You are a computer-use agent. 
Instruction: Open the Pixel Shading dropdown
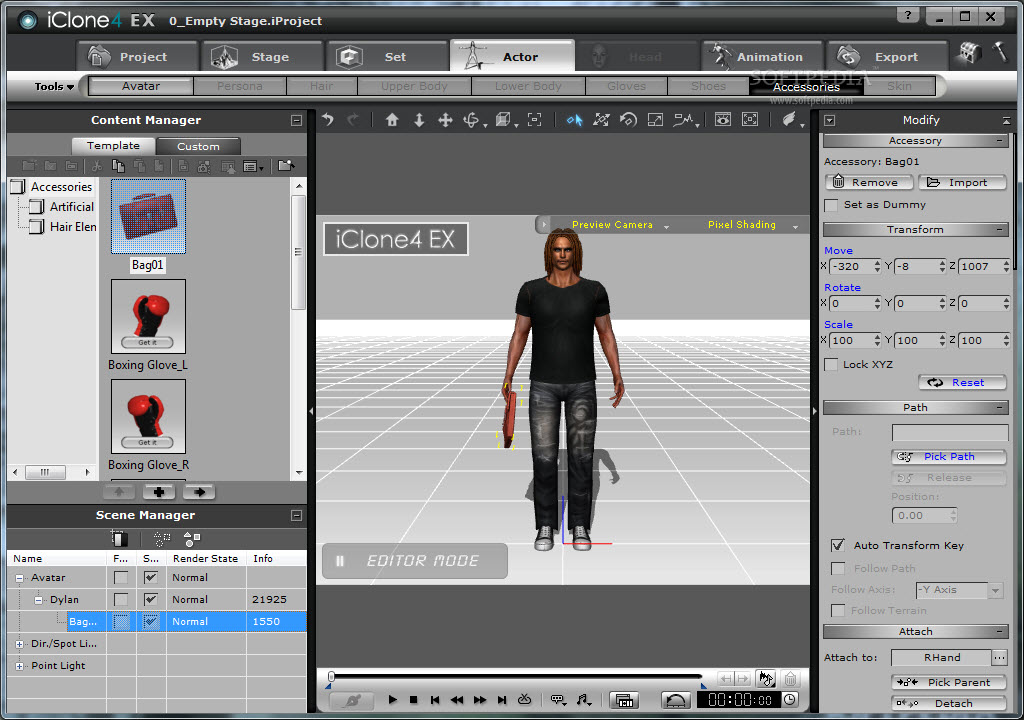tap(795, 226)
